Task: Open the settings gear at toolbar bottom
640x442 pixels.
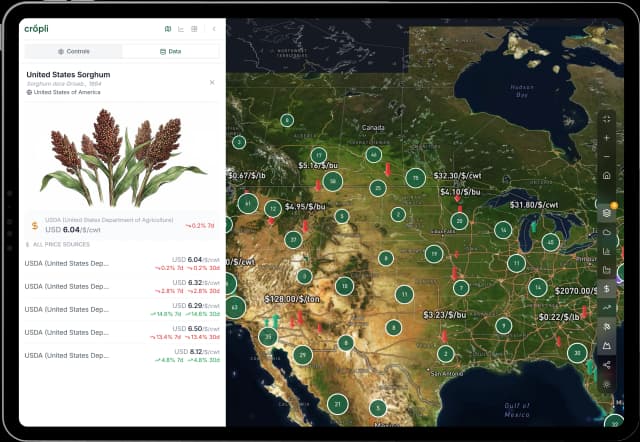Action: point(607,384)
